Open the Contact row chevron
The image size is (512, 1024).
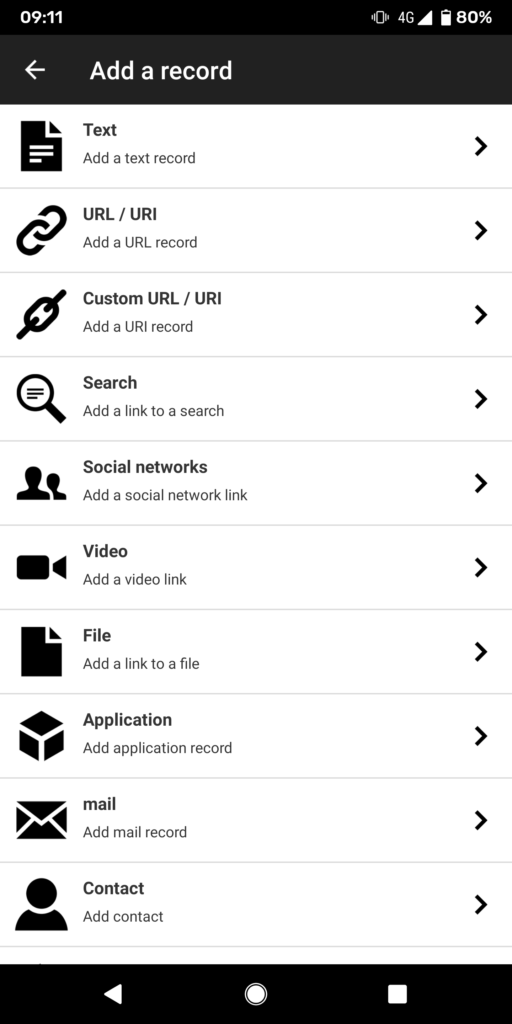481,904
